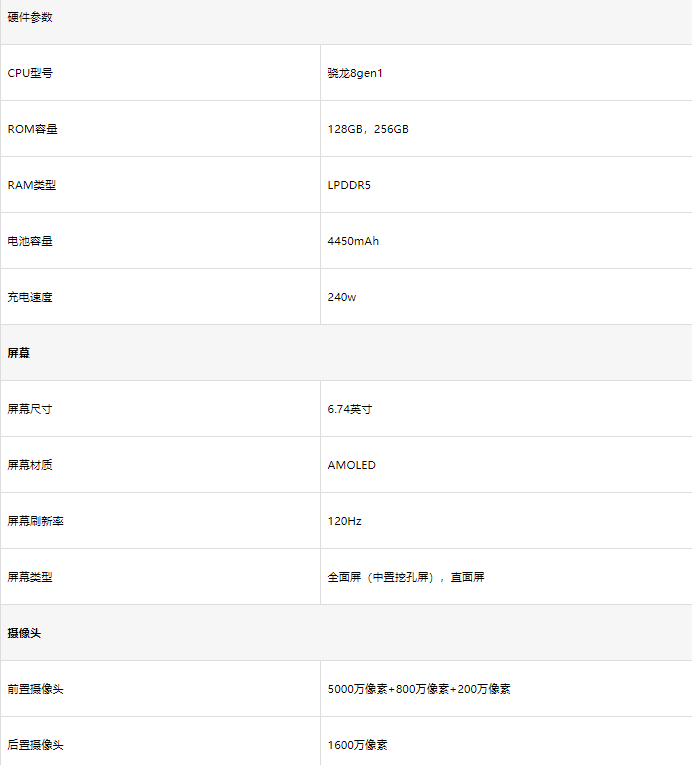Click the 5000万像素+800万像素+200万像素 value
Screen dimensions: 692x765
click(x=419, y=689)
